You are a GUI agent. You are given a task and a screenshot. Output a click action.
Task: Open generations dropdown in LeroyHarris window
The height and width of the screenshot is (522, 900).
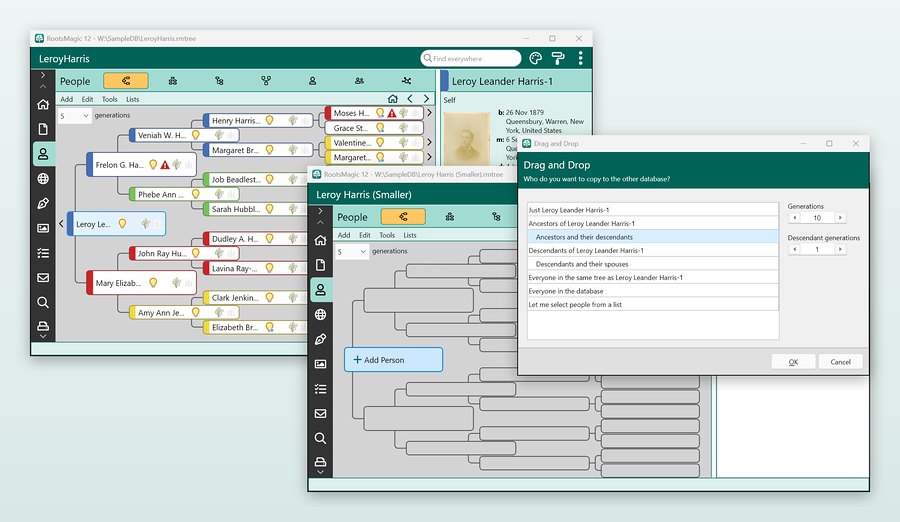coord(75,115)
